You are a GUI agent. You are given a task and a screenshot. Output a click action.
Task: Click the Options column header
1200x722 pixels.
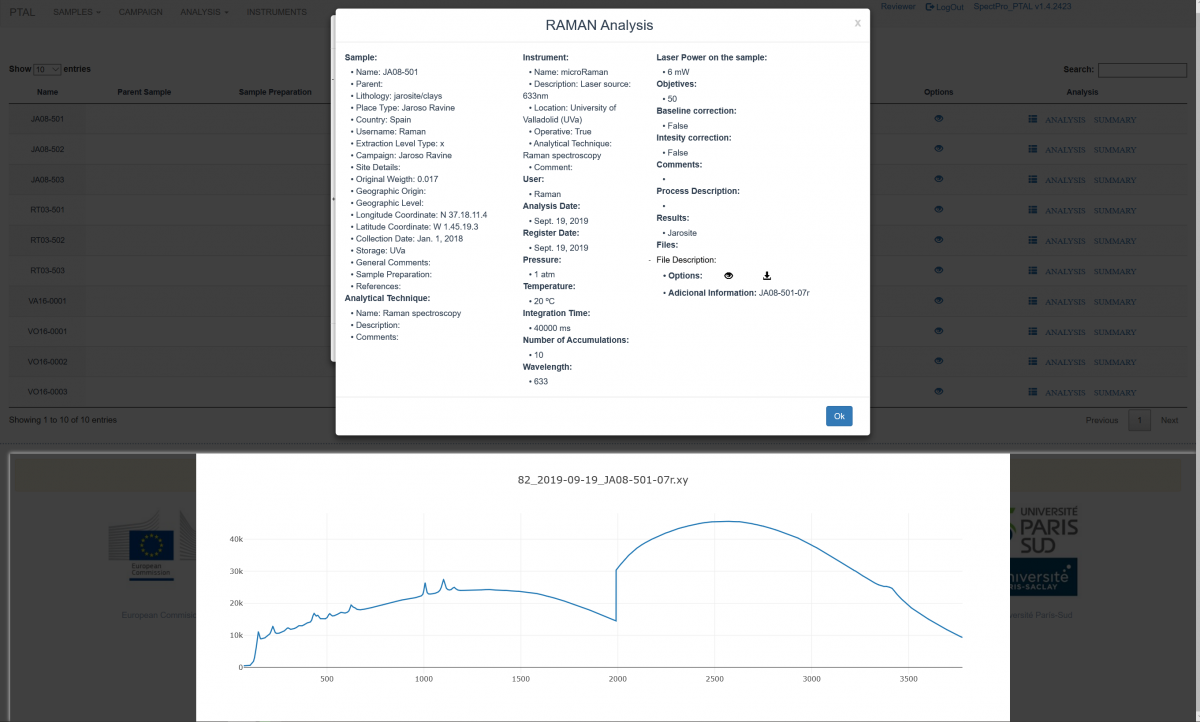pyautogui.click(x=939, y=92)
